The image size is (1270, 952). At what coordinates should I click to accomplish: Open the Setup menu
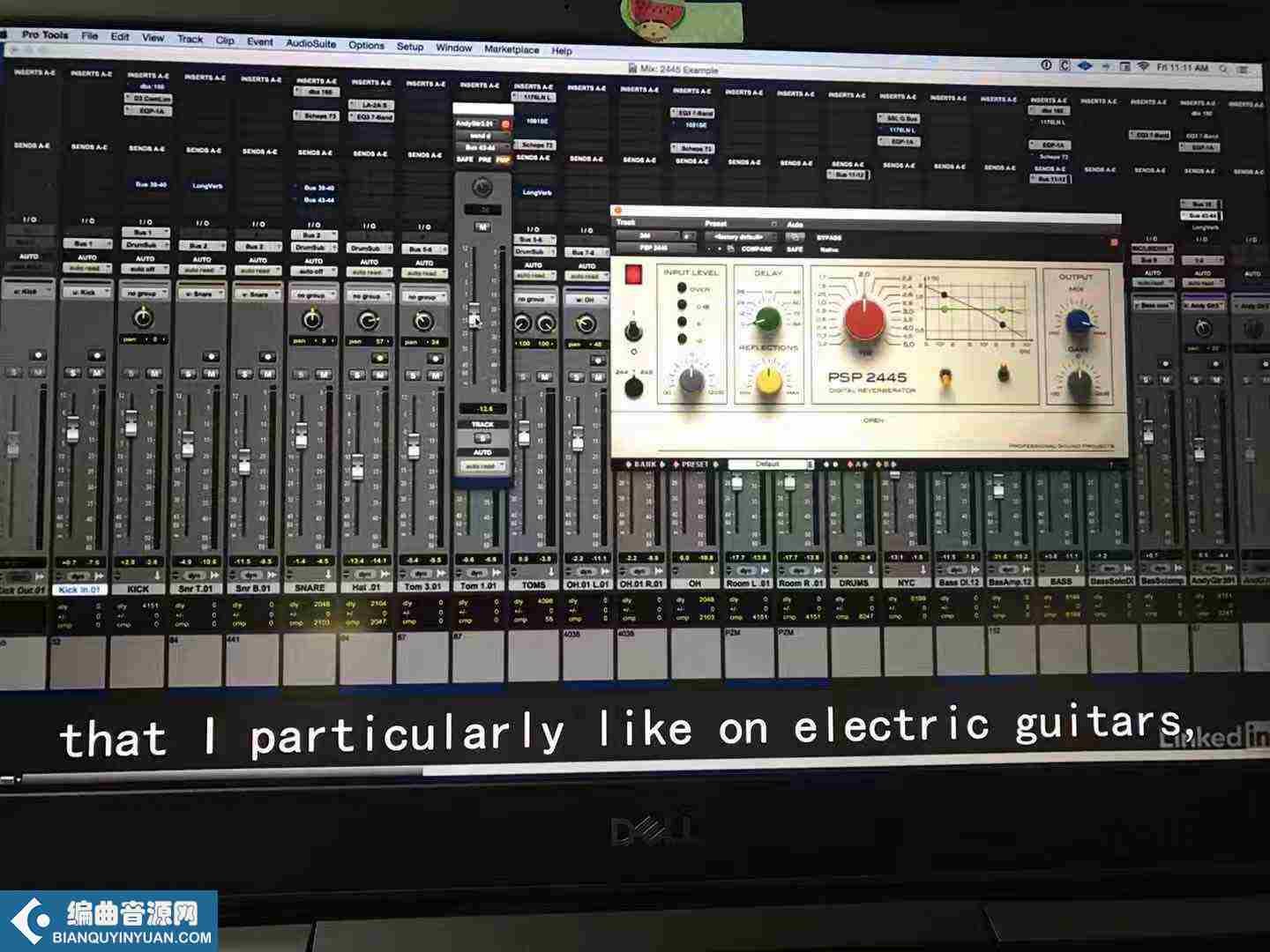pyautogui.click(x=410, y=46)
